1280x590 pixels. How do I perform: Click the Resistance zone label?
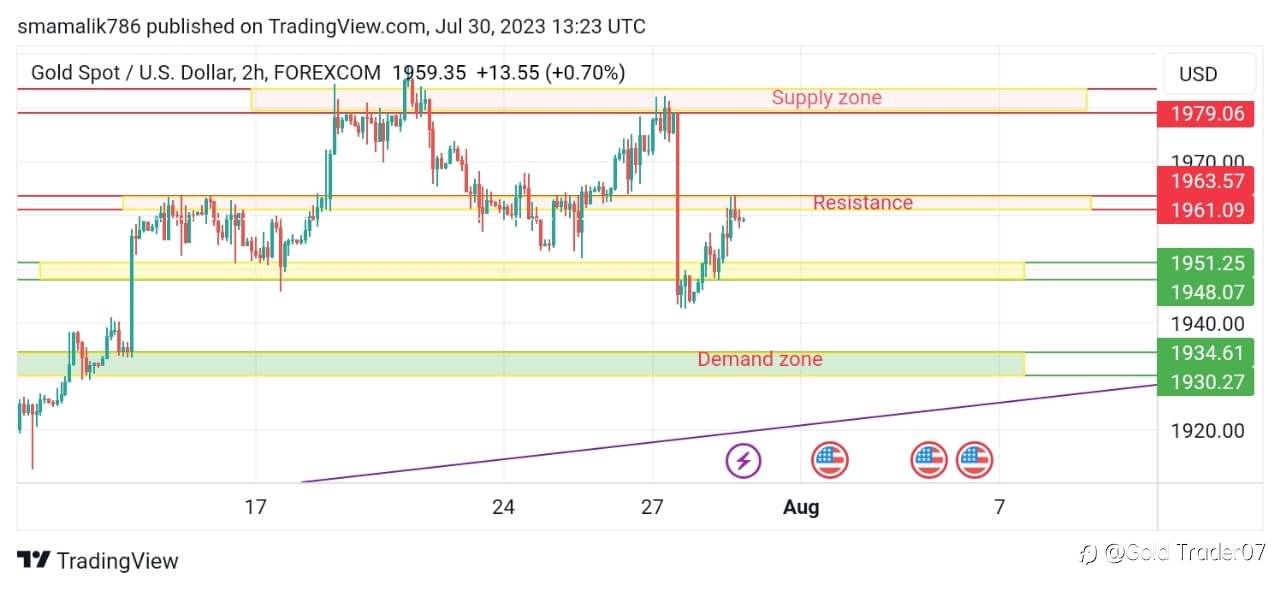tap(862, 202)
